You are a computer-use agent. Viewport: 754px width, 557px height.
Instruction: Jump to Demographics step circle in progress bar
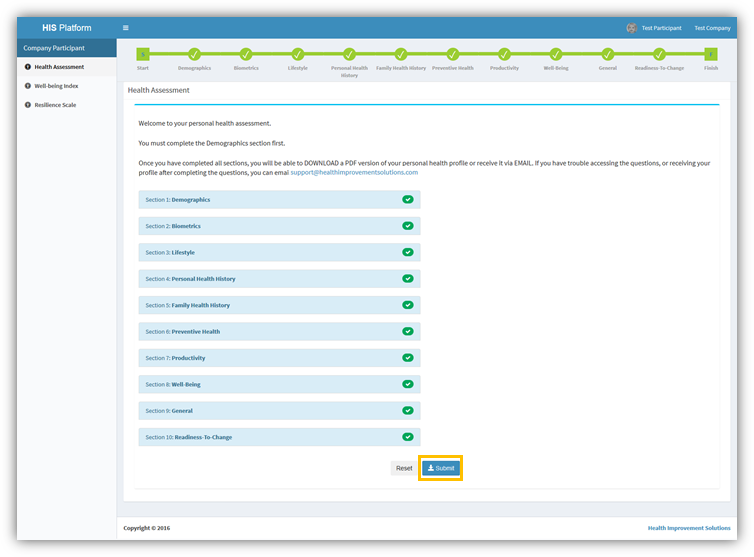pos(194,54)
